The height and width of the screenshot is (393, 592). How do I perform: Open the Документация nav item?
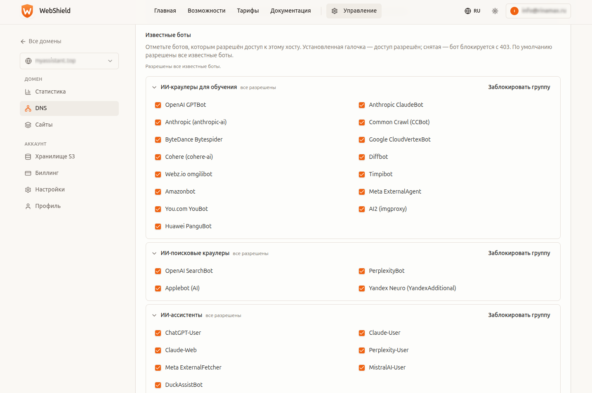click(x=291, y=11)
